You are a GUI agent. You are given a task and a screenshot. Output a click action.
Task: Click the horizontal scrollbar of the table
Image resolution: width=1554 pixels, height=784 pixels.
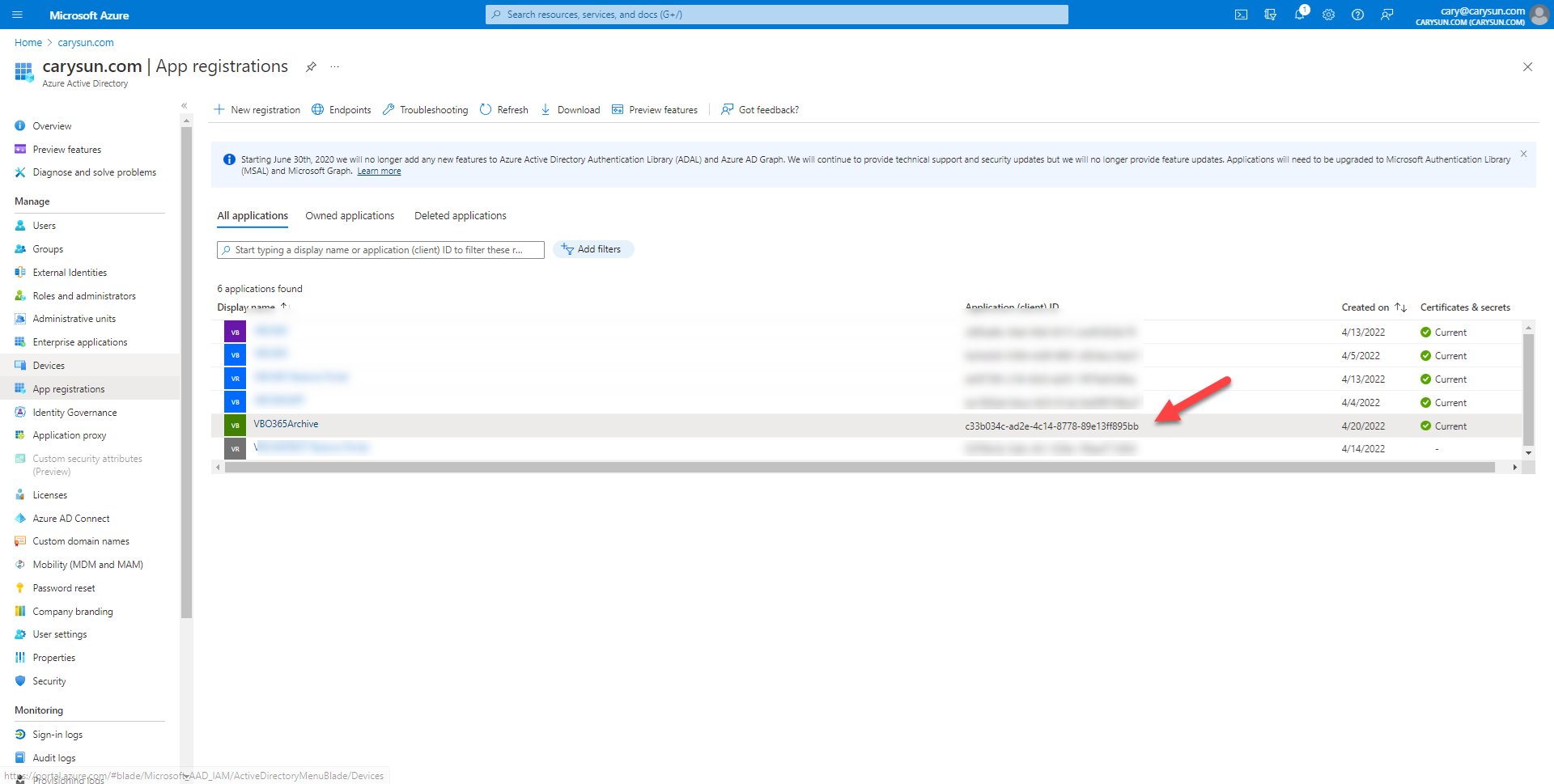pos(858,468)
